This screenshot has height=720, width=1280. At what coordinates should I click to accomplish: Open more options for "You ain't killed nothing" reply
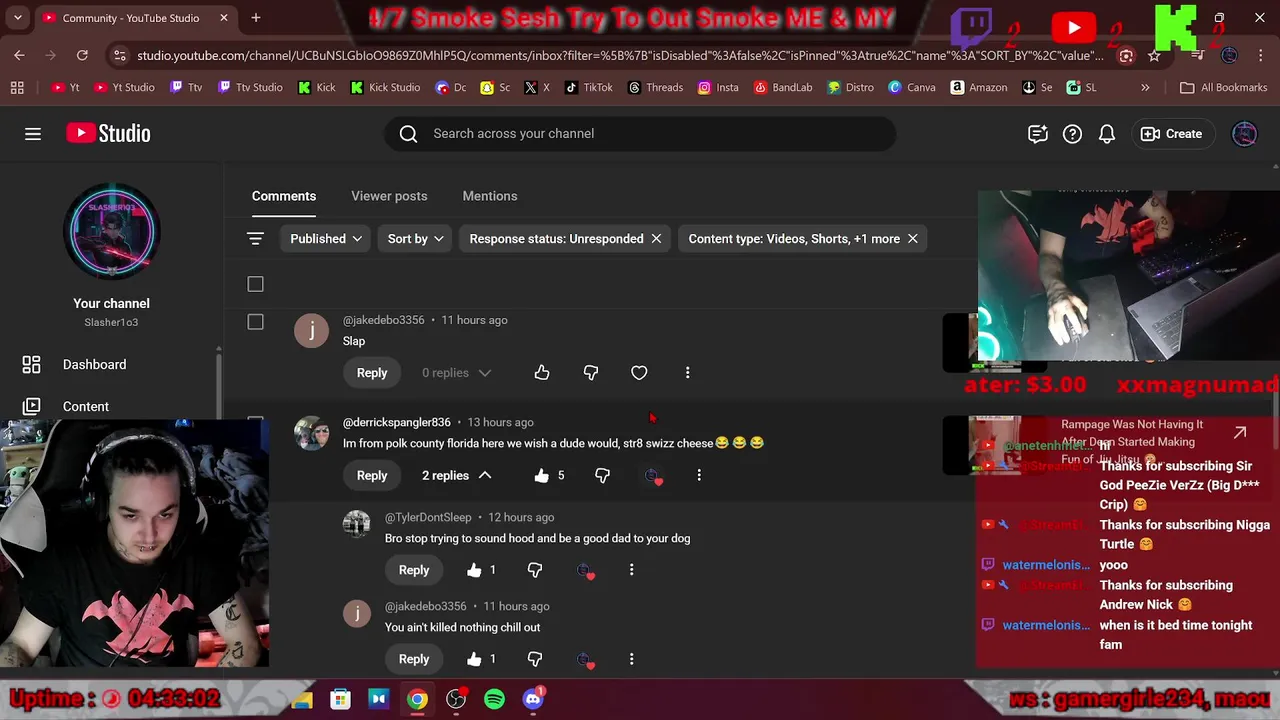click(x=631, y=659)
